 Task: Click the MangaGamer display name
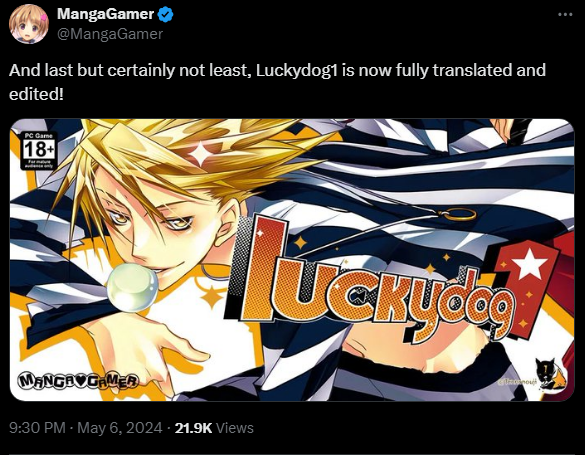(106, 14)
